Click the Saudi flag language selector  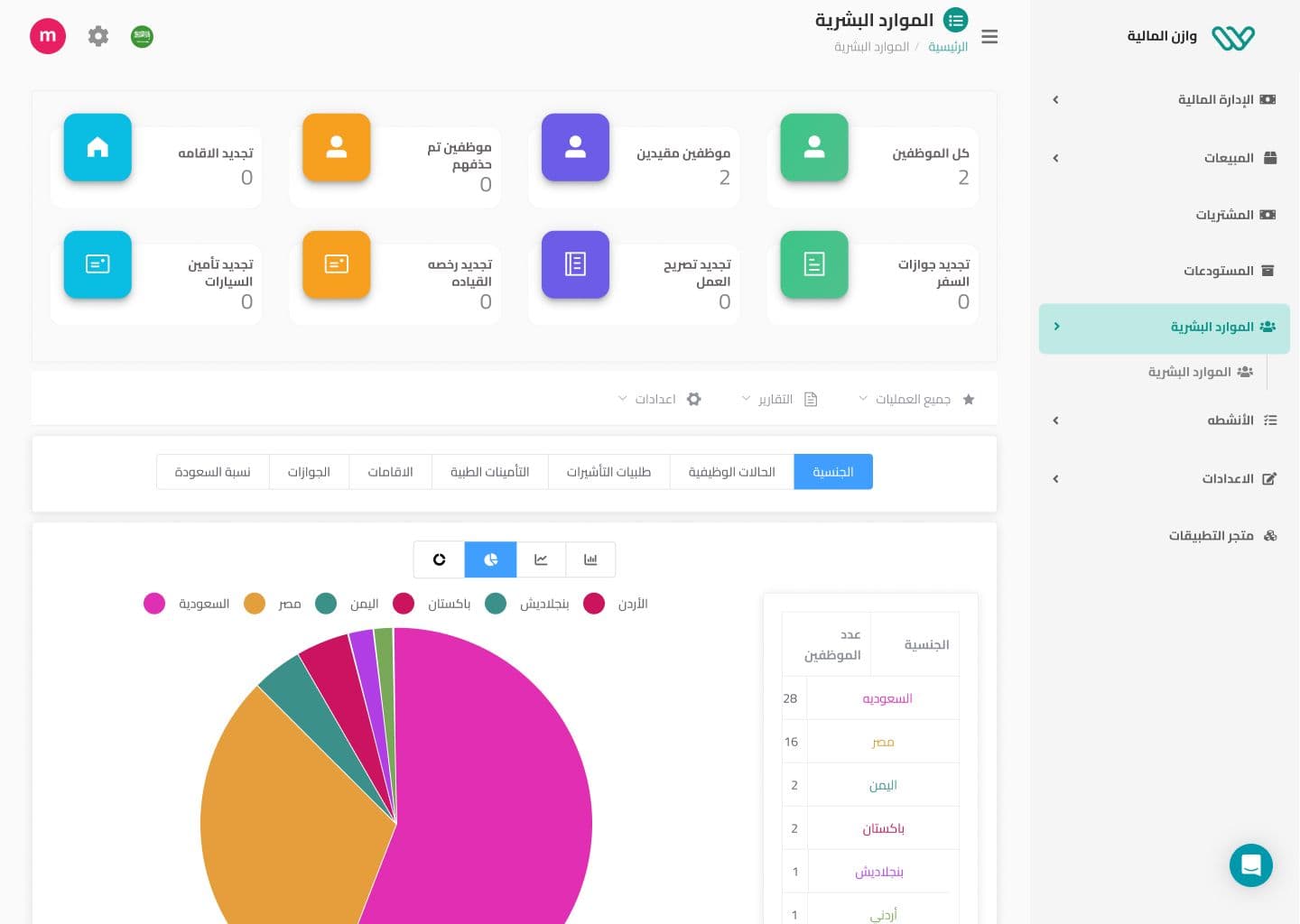[142, 36]
